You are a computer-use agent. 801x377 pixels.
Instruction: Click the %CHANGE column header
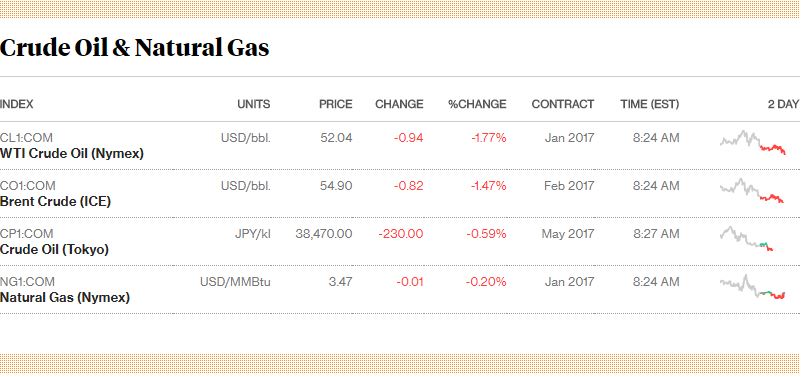coord(477,104)
